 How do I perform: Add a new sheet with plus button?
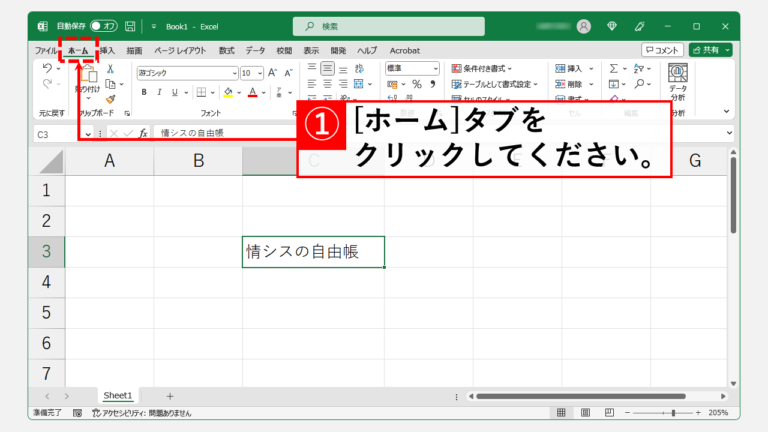(x=170, y=396)
